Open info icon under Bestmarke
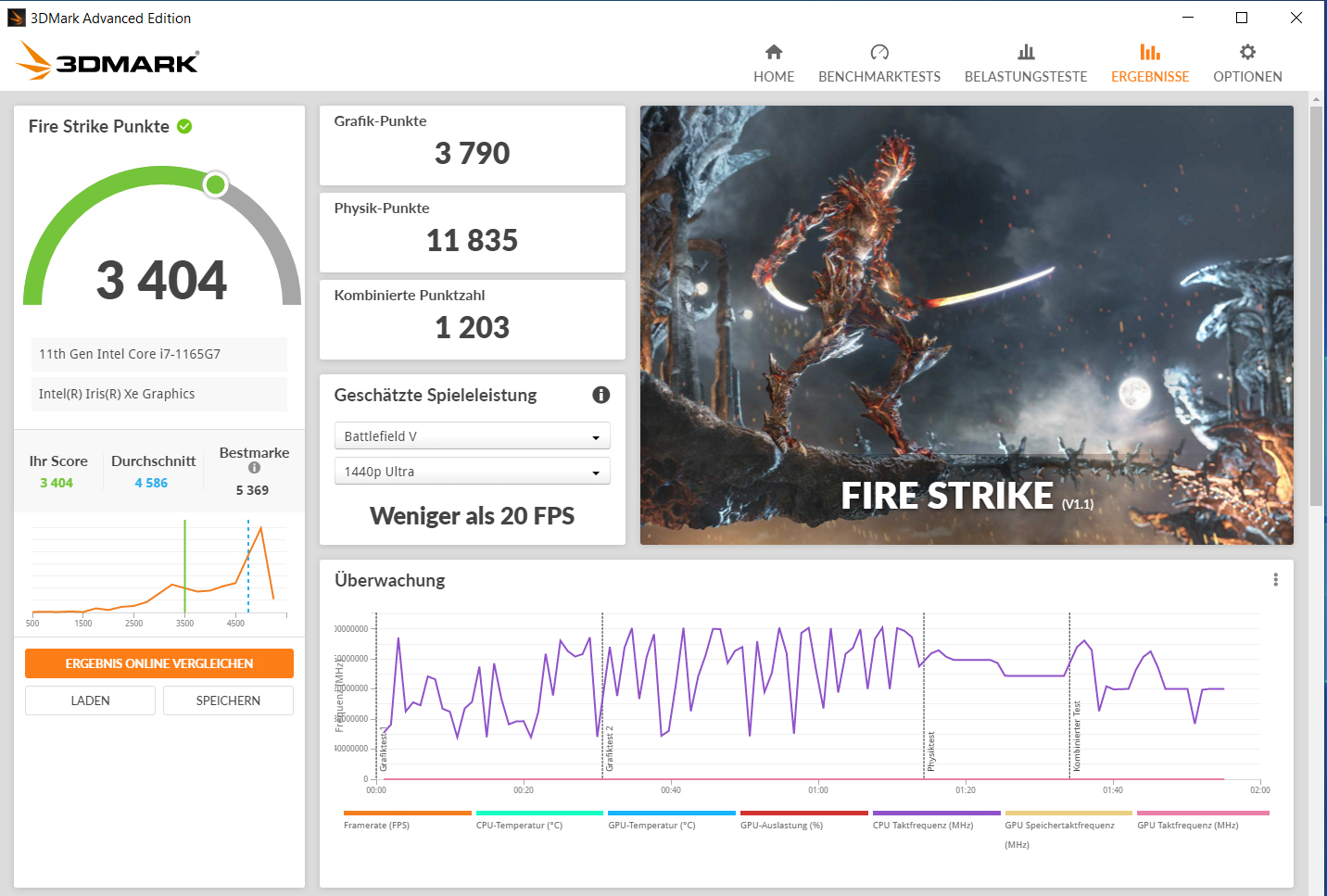Screen dimensions: 1327x896 (254, 468)
